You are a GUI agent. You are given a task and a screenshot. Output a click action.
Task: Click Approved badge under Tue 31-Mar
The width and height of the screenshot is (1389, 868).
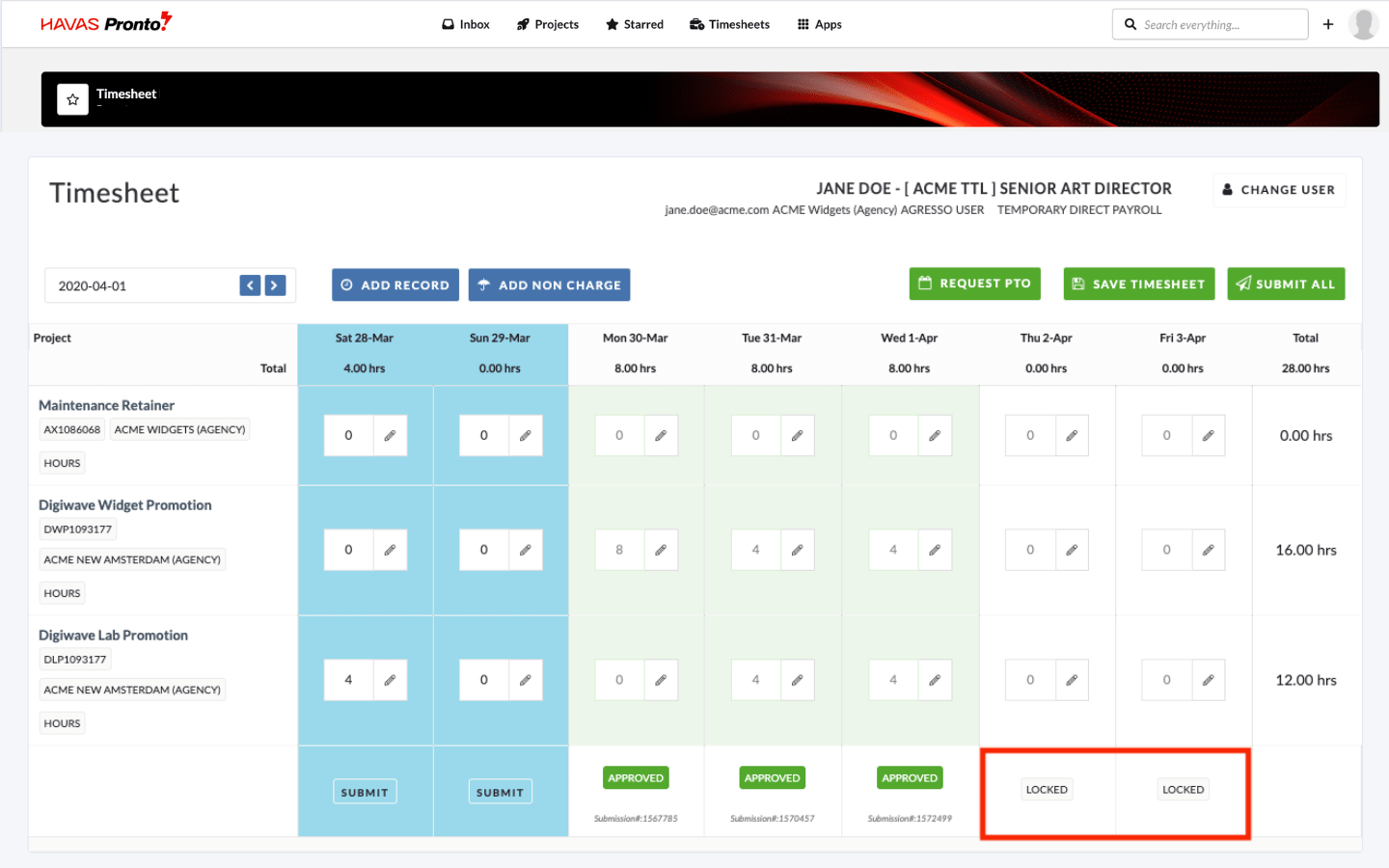[x=772, y=778]
